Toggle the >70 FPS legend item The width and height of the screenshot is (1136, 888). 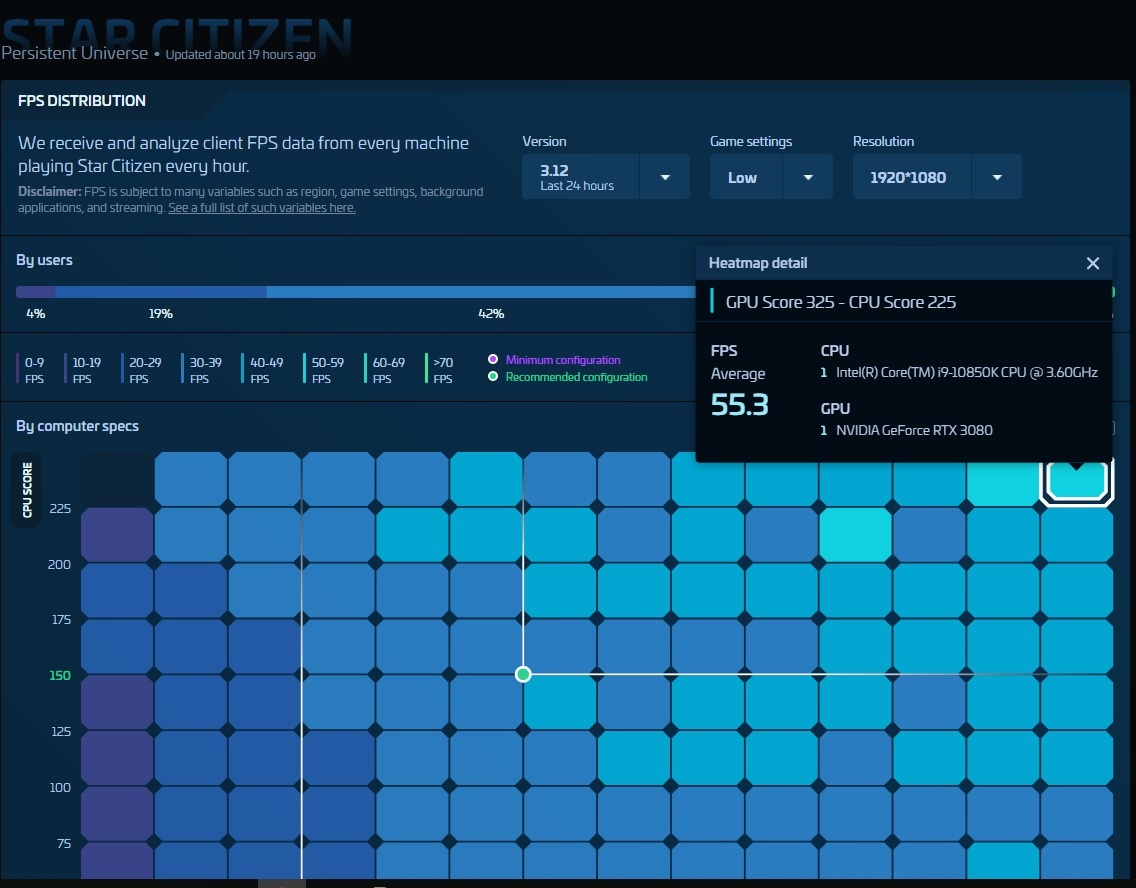pos(440,369)
